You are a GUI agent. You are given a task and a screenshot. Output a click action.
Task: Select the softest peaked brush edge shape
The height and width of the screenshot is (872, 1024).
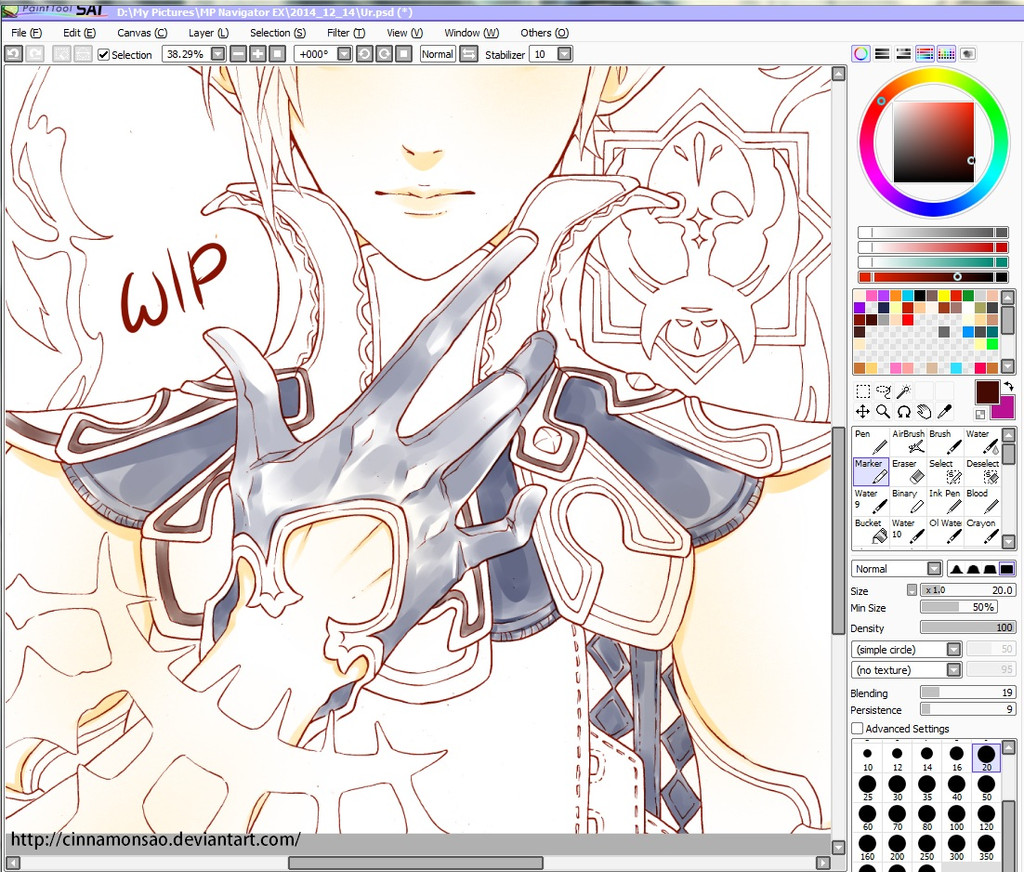(x=956, y=569)
